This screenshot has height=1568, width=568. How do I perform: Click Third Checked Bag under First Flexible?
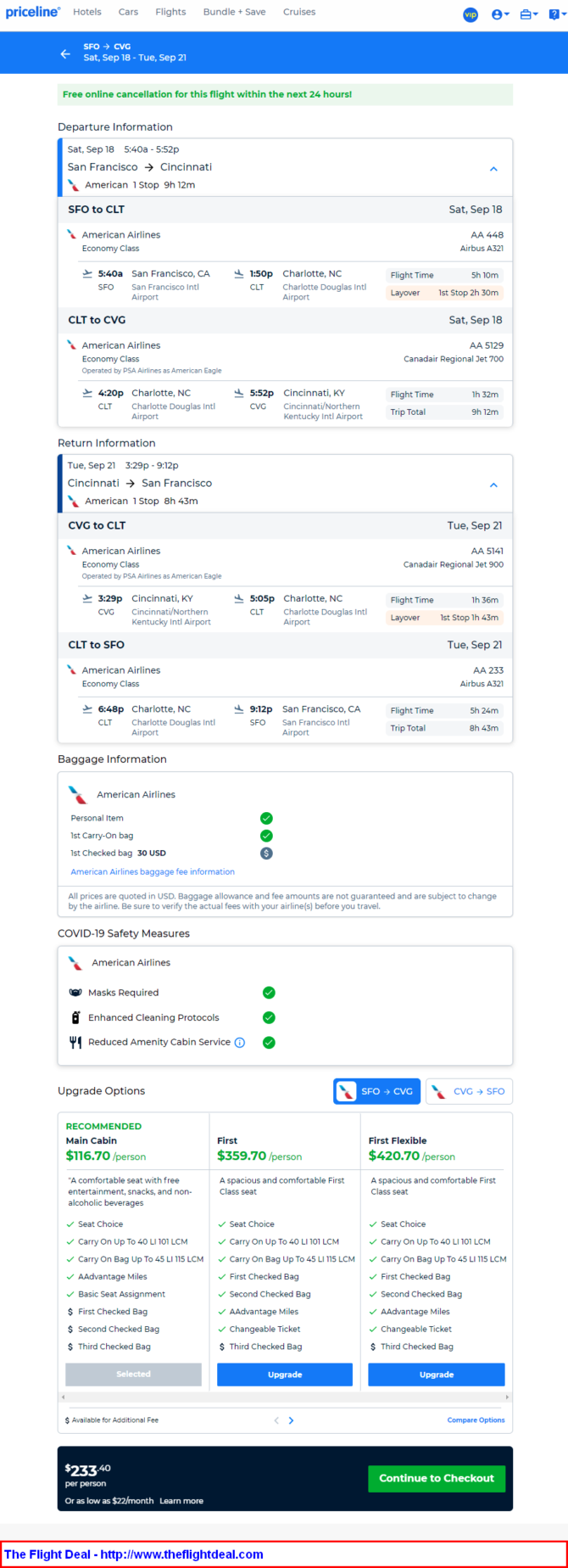[417, 1347]
